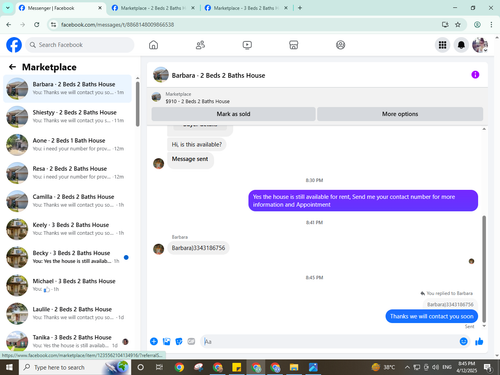Open the weather widget showing 38°C
Screen dimensions: 500x375
coord(383,367)
